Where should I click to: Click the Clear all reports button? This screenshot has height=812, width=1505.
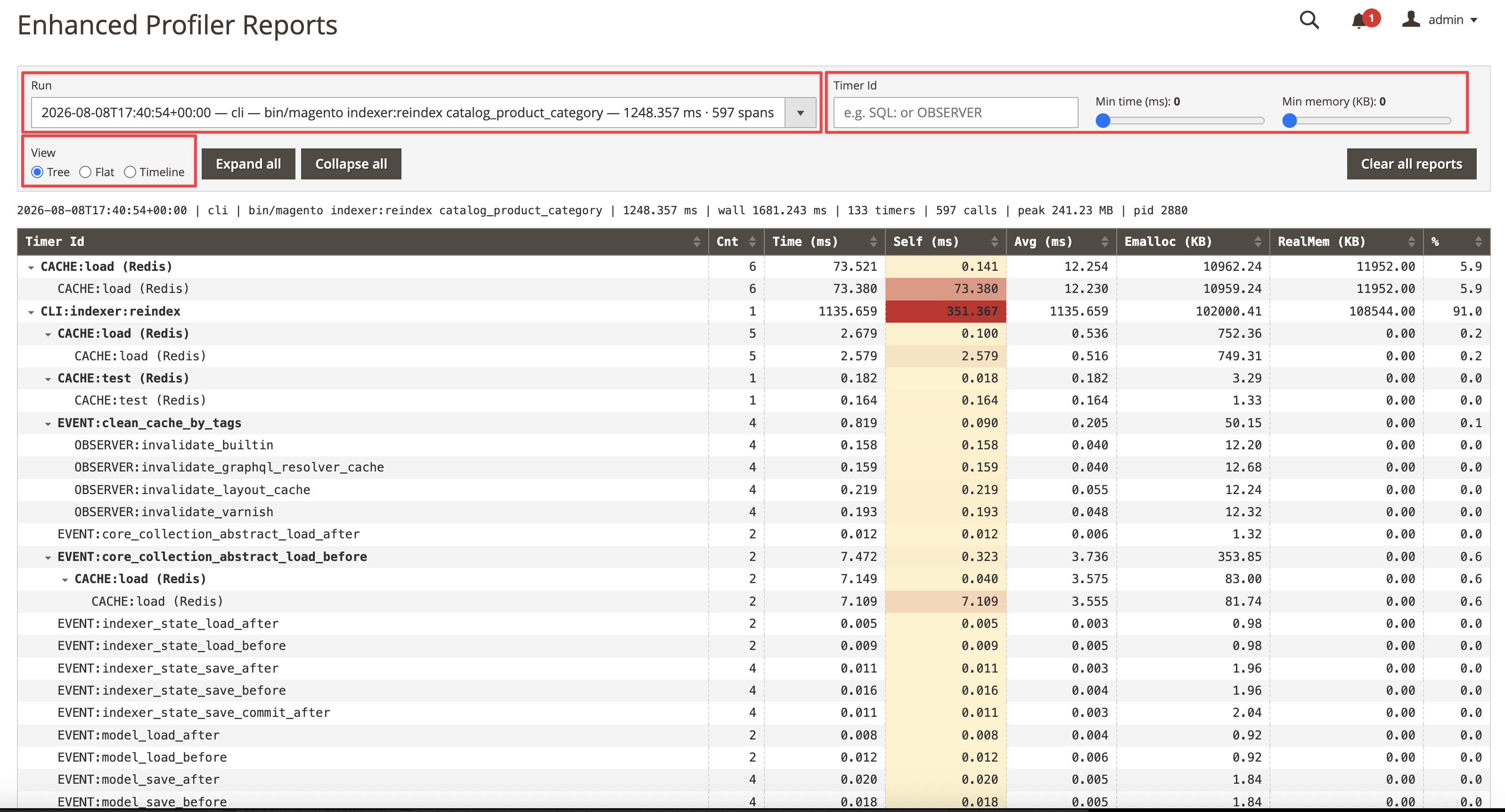tap(1412, 163)
